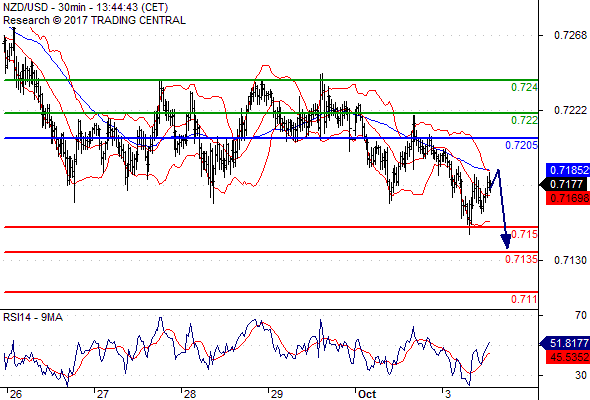The image size is (590, 400).
Task: Click the date label 3 on time axis
Action: click(x=447, y=394)
